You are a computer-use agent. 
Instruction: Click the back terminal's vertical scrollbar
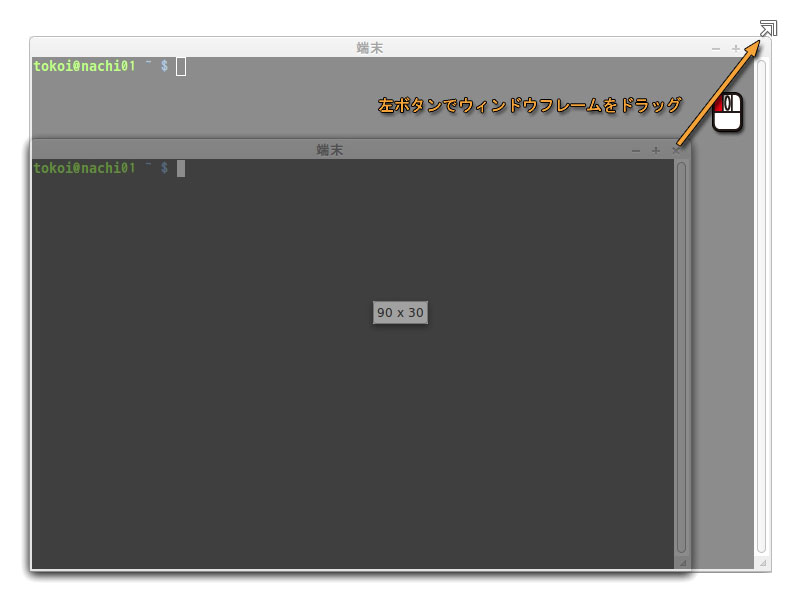pos(761,300)
